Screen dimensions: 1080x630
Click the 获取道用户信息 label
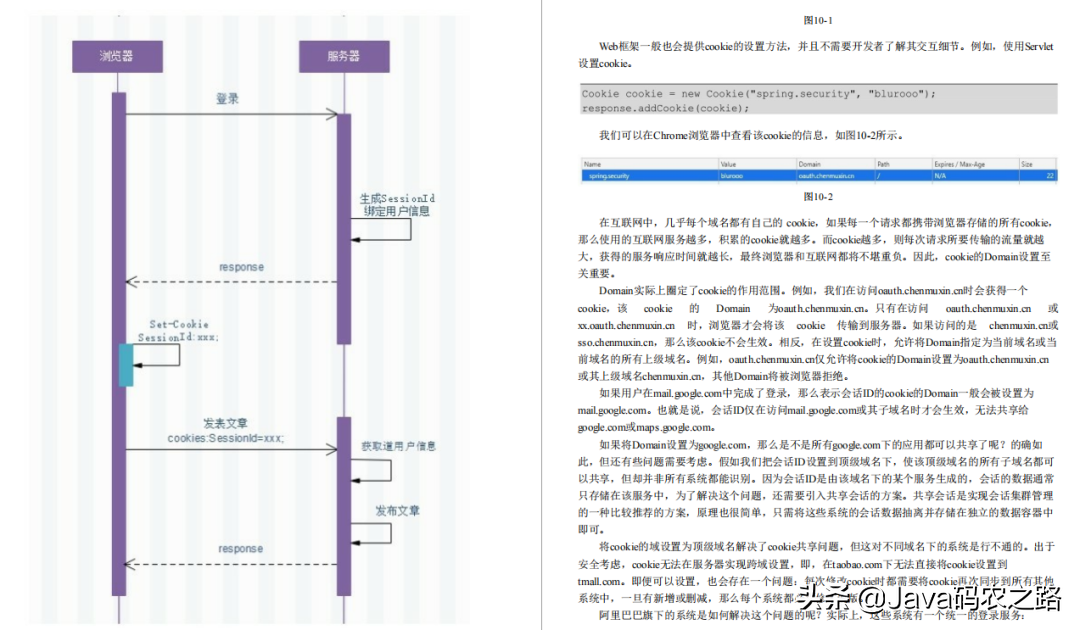[398, 446]
